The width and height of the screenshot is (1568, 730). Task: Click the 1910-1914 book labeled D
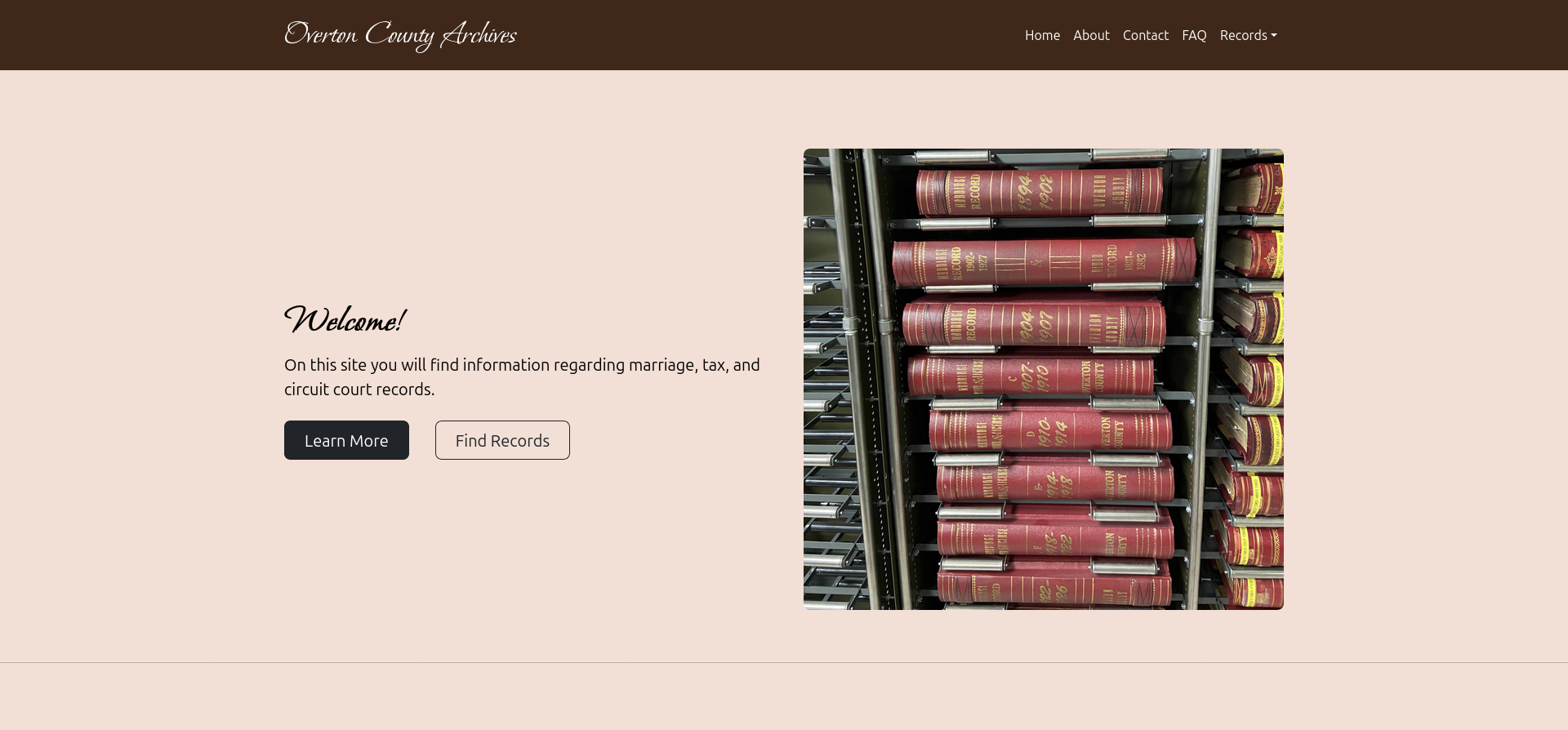1049,429
